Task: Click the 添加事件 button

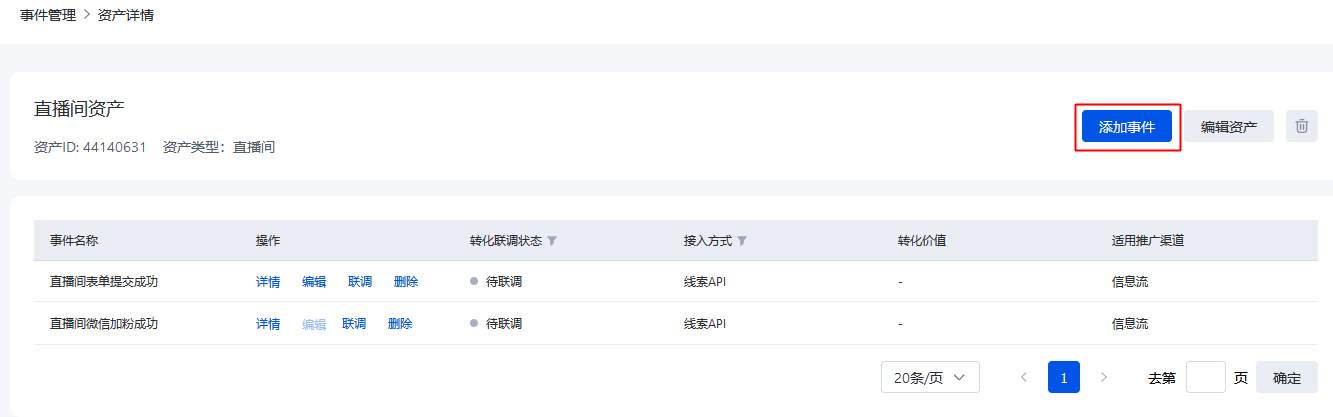Action: coord(1127,126)
